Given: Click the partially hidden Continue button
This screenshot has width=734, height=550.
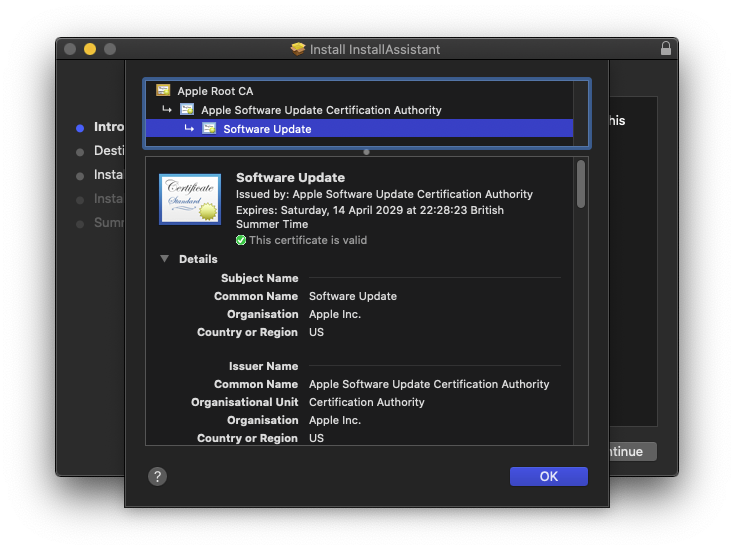Looking at the screenshot, I should (x=633, y=451).
